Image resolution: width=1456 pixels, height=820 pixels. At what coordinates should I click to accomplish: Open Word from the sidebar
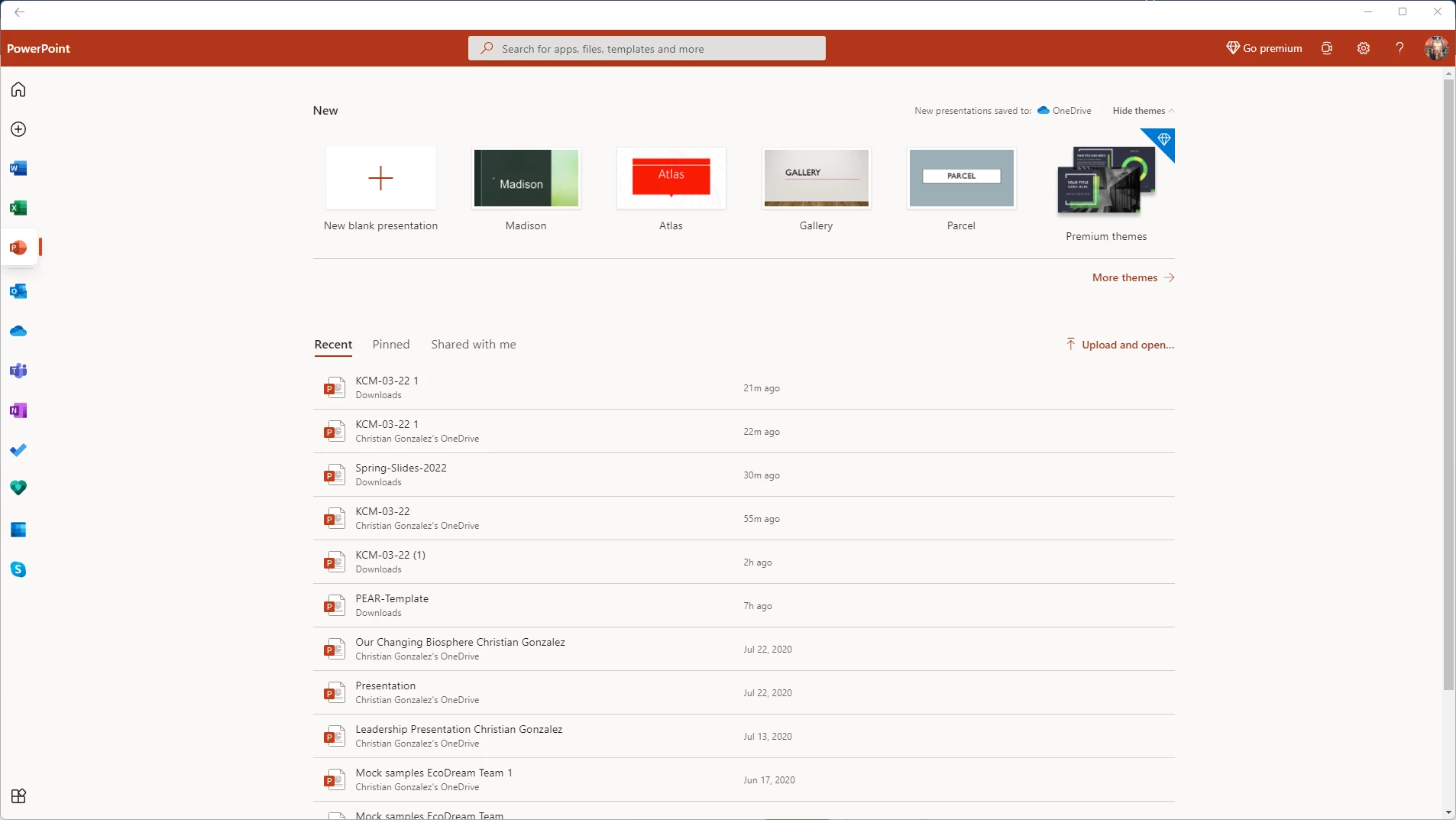point(18,168)
